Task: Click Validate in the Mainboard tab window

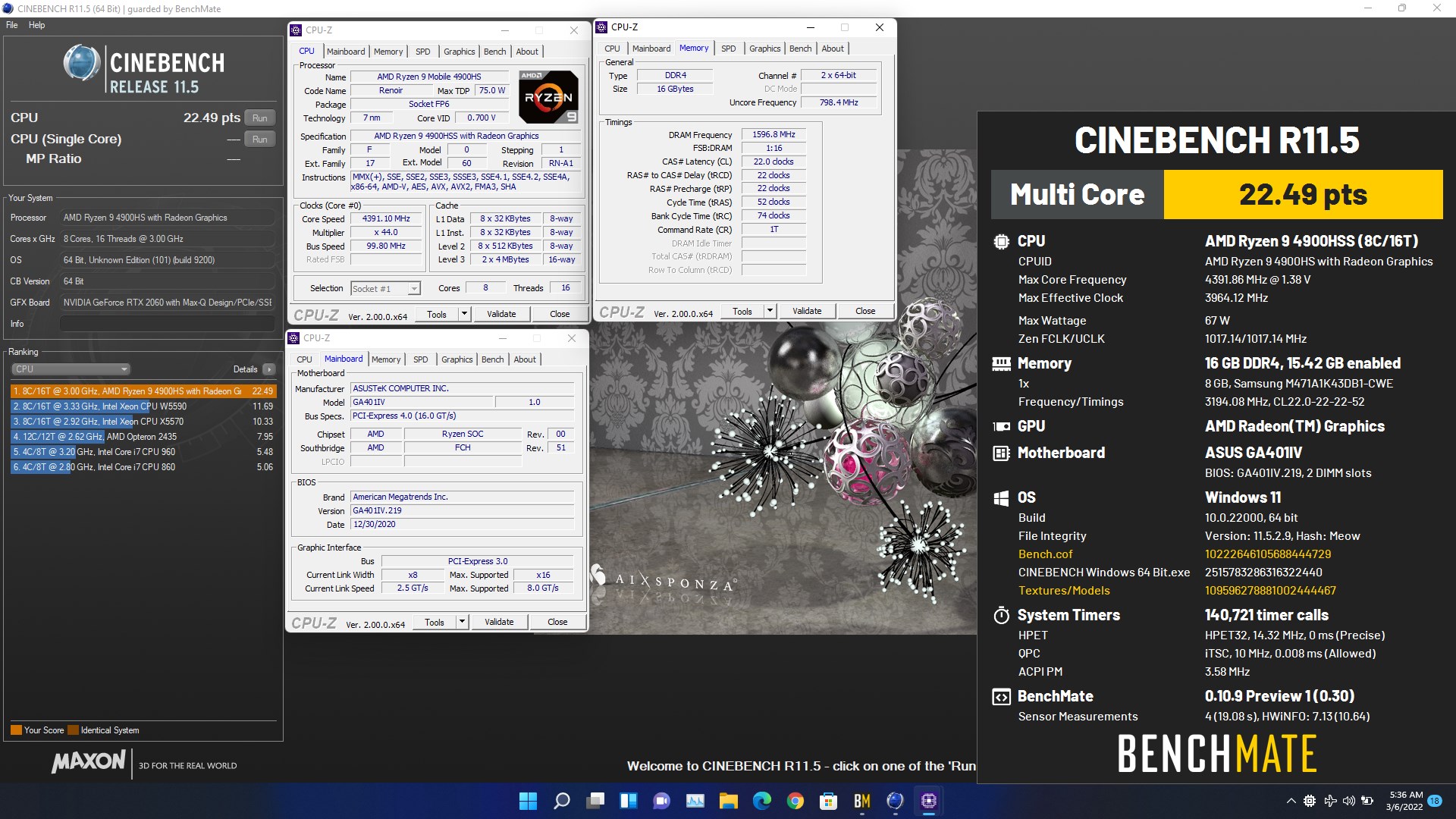Action: click(x=499, y=622)
